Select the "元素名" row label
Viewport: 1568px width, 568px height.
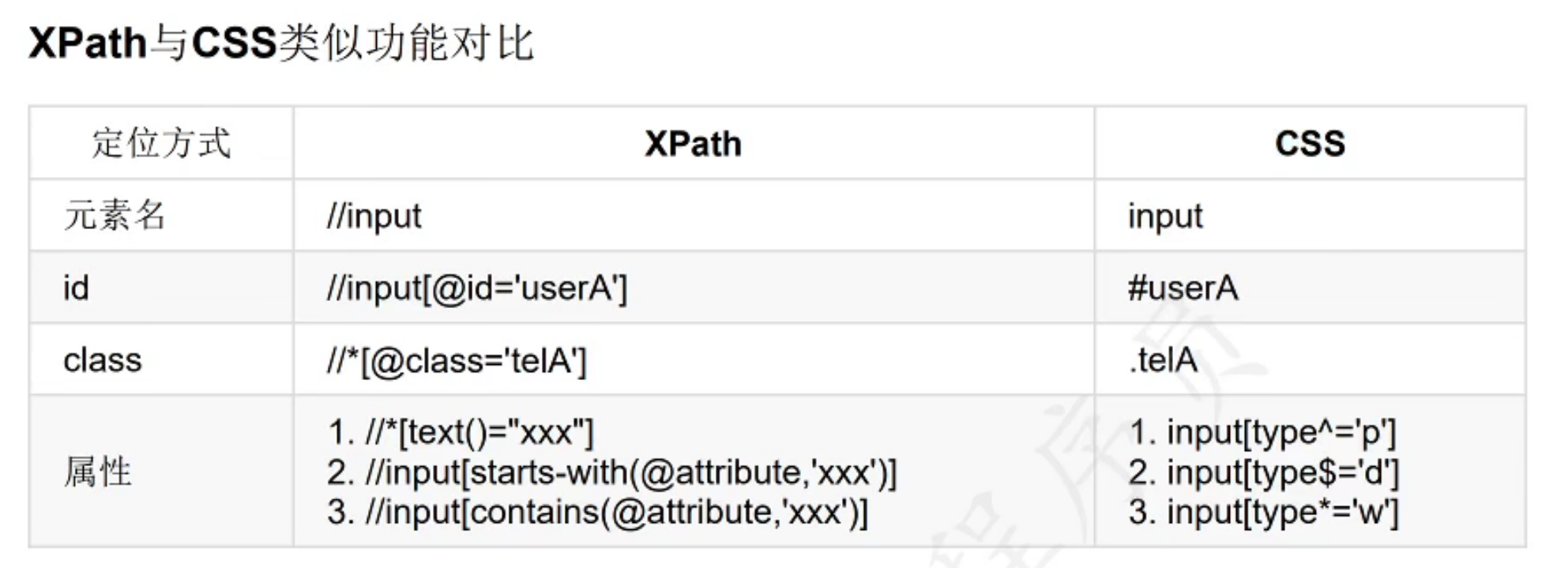point(115,216)
